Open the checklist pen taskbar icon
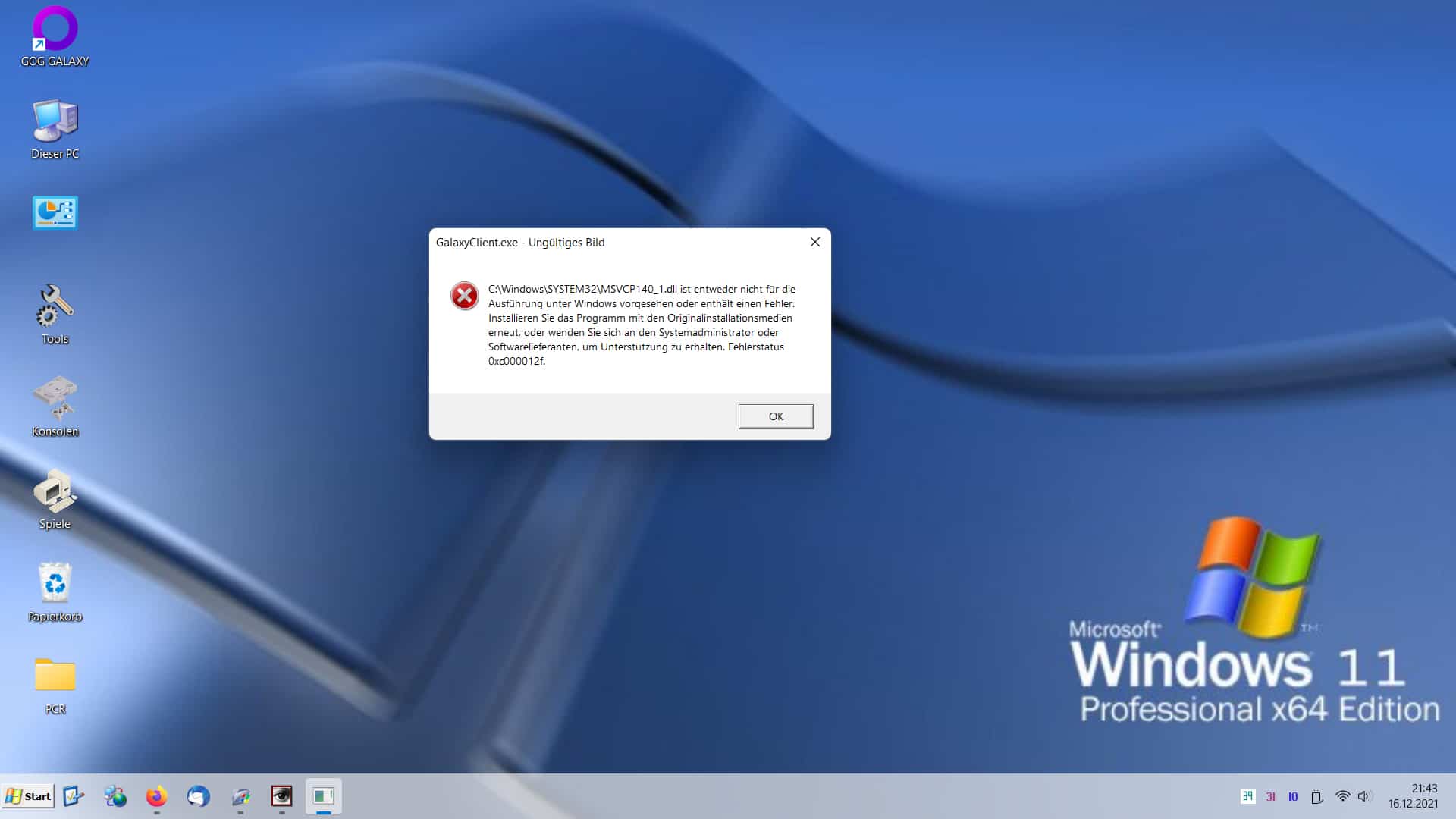Screen dimensions: 1456x819 74,796
